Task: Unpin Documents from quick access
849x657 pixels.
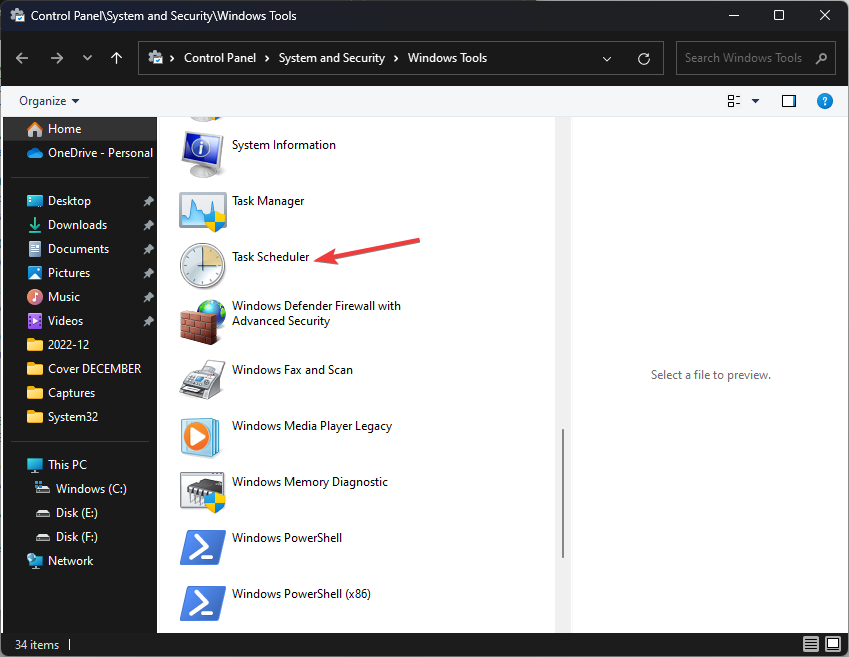Action: pyautogui.click(x=148, y=249)
